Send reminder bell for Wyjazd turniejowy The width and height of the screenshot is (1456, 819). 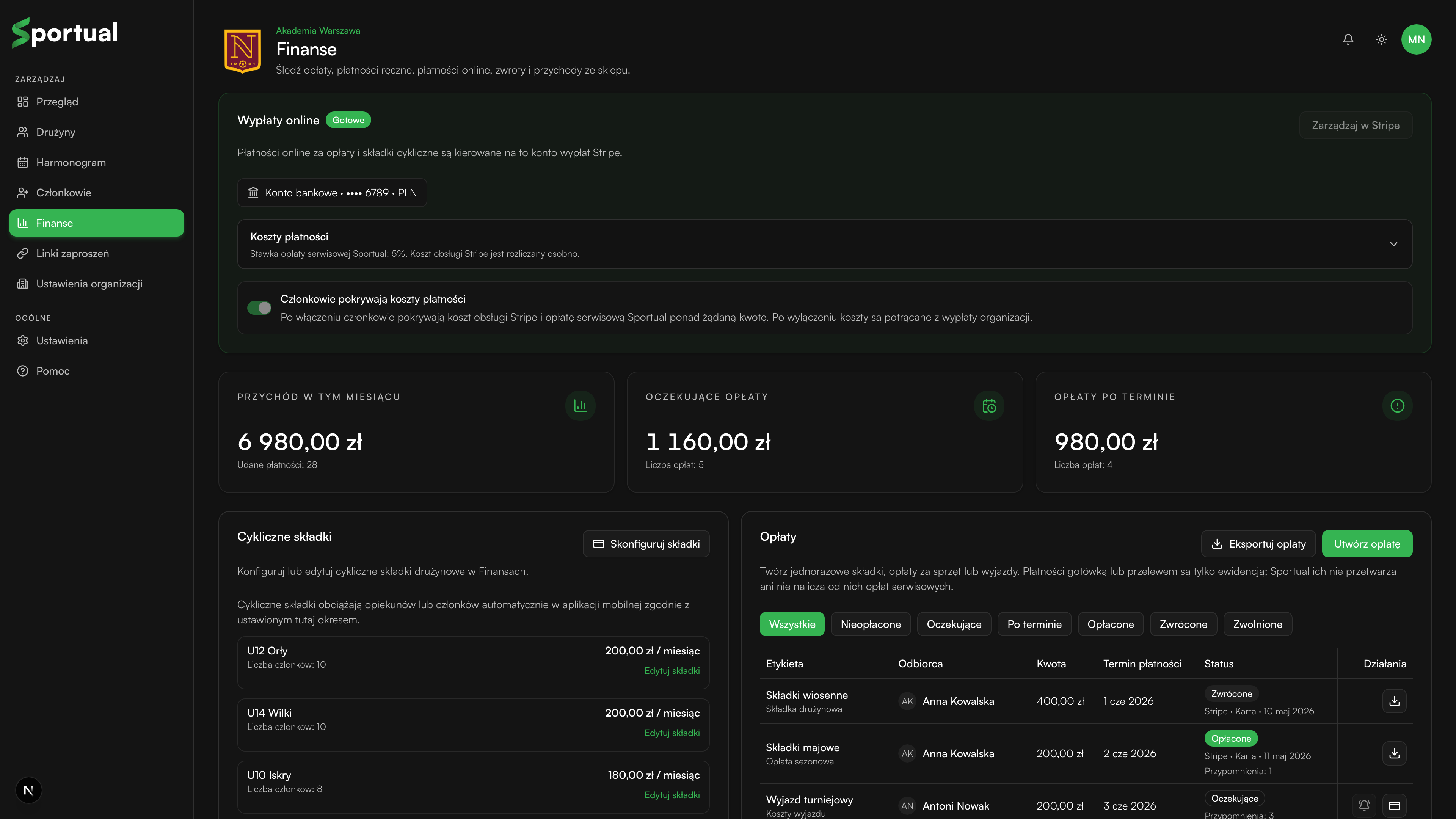[1364, 805]
